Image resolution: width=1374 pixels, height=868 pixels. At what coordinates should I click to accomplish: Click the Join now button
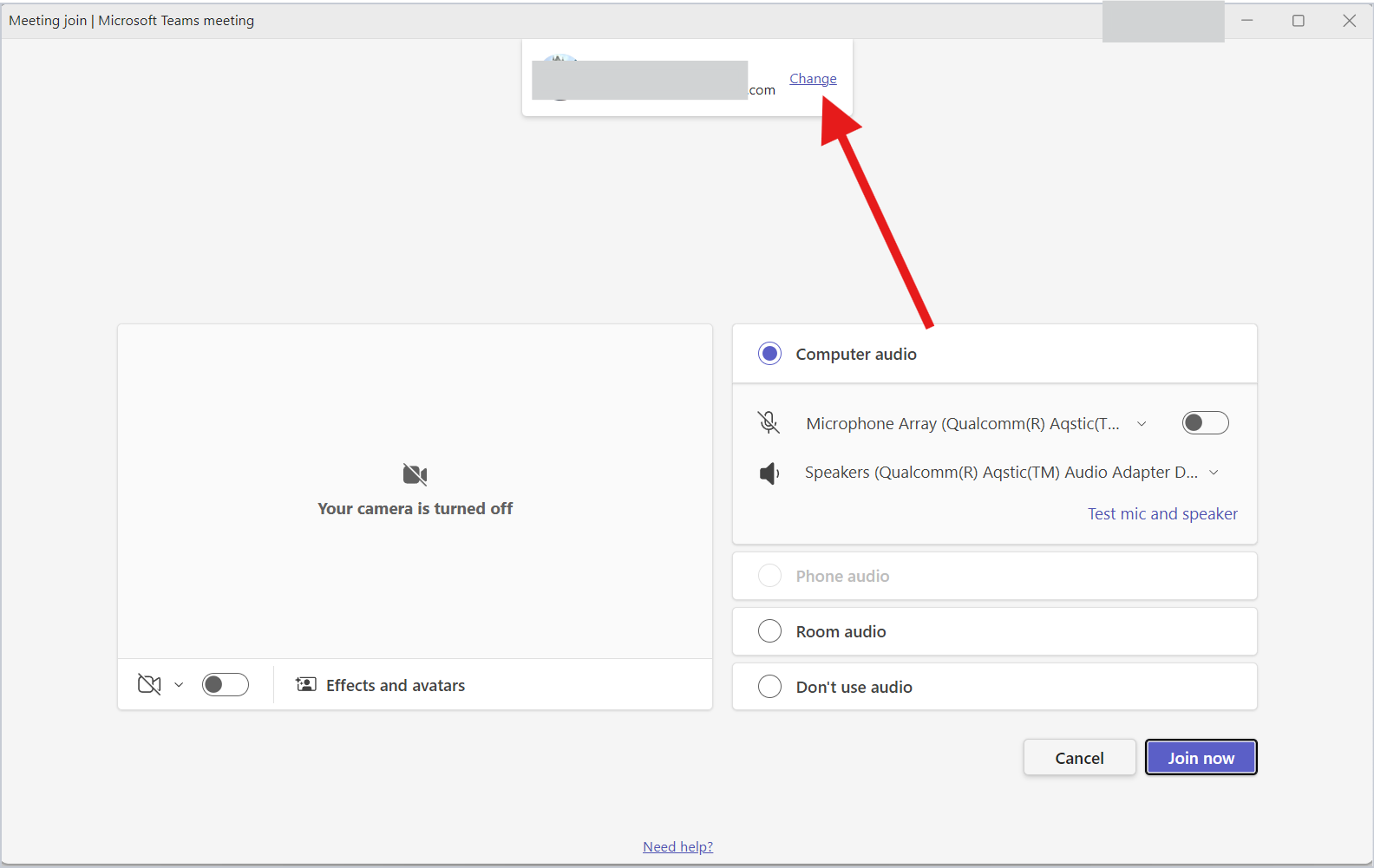click(x=1201, y=757)
